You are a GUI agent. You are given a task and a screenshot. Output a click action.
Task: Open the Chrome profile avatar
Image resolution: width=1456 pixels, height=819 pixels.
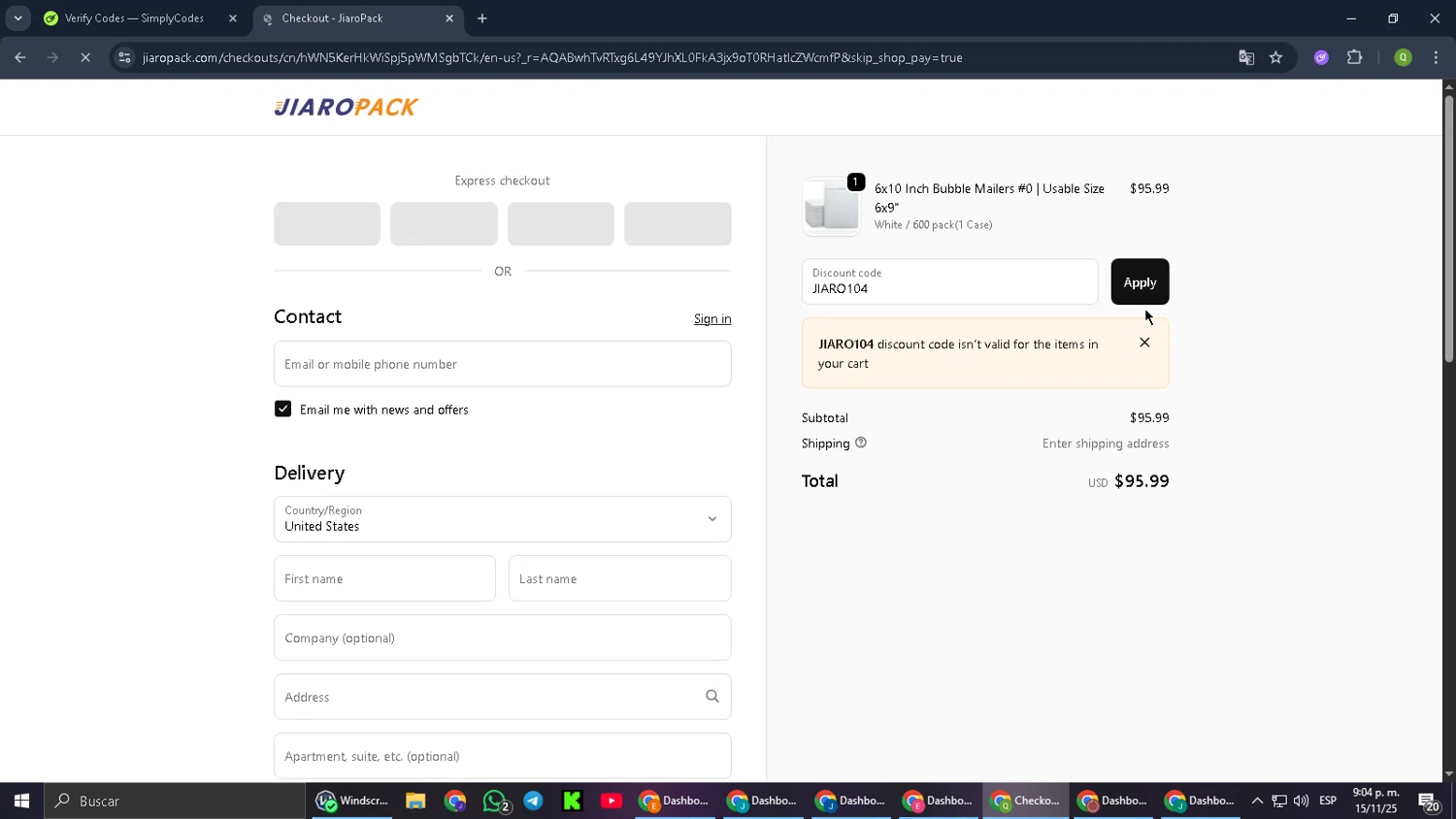click(x=1403, y=57)
